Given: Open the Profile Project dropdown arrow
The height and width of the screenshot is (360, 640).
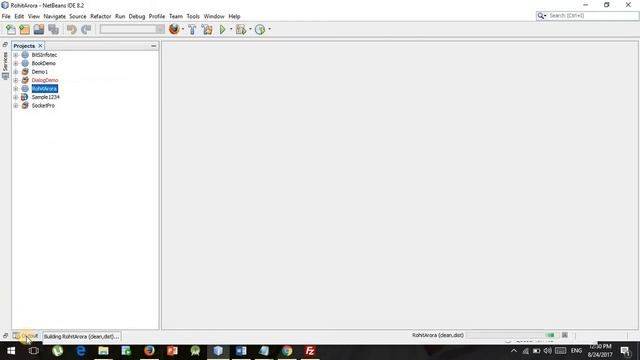Looking at the screenshot, I should point(269,29).
